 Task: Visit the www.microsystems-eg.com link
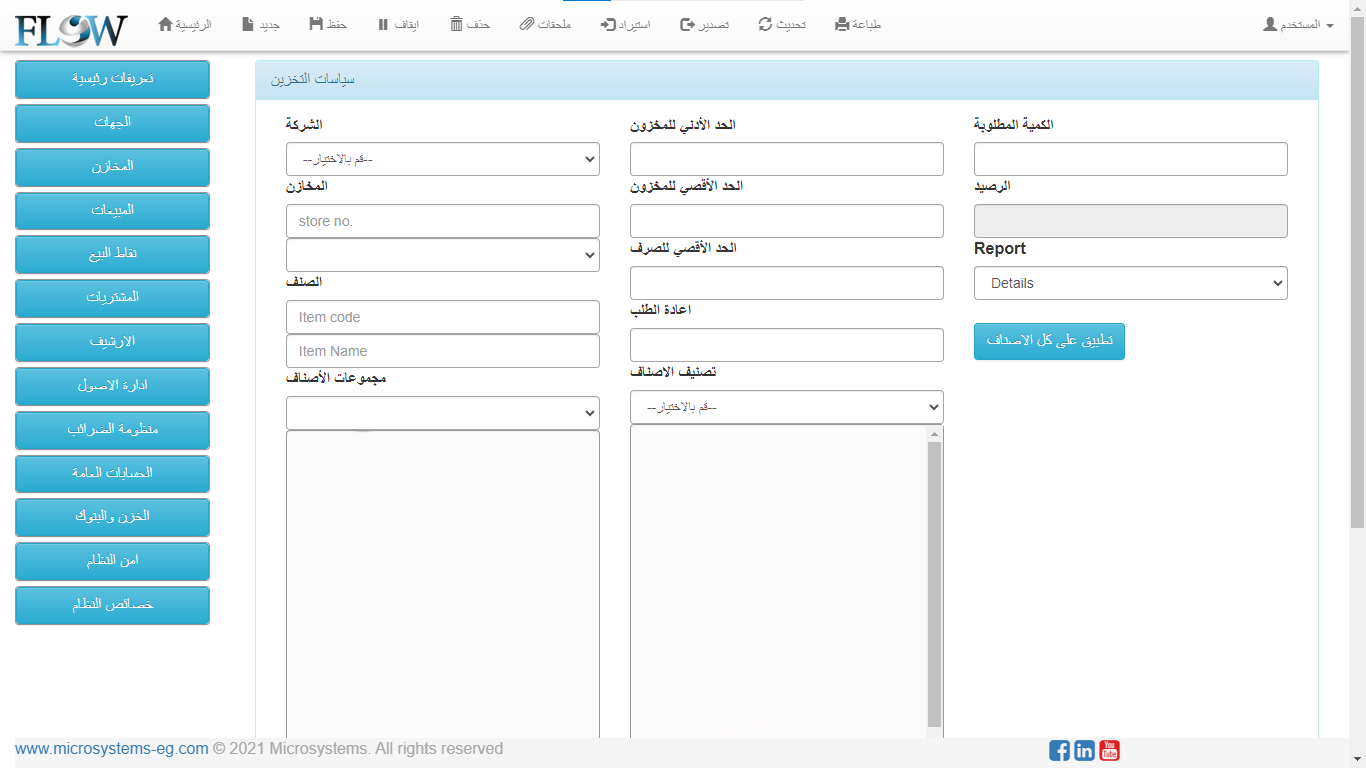112,749
